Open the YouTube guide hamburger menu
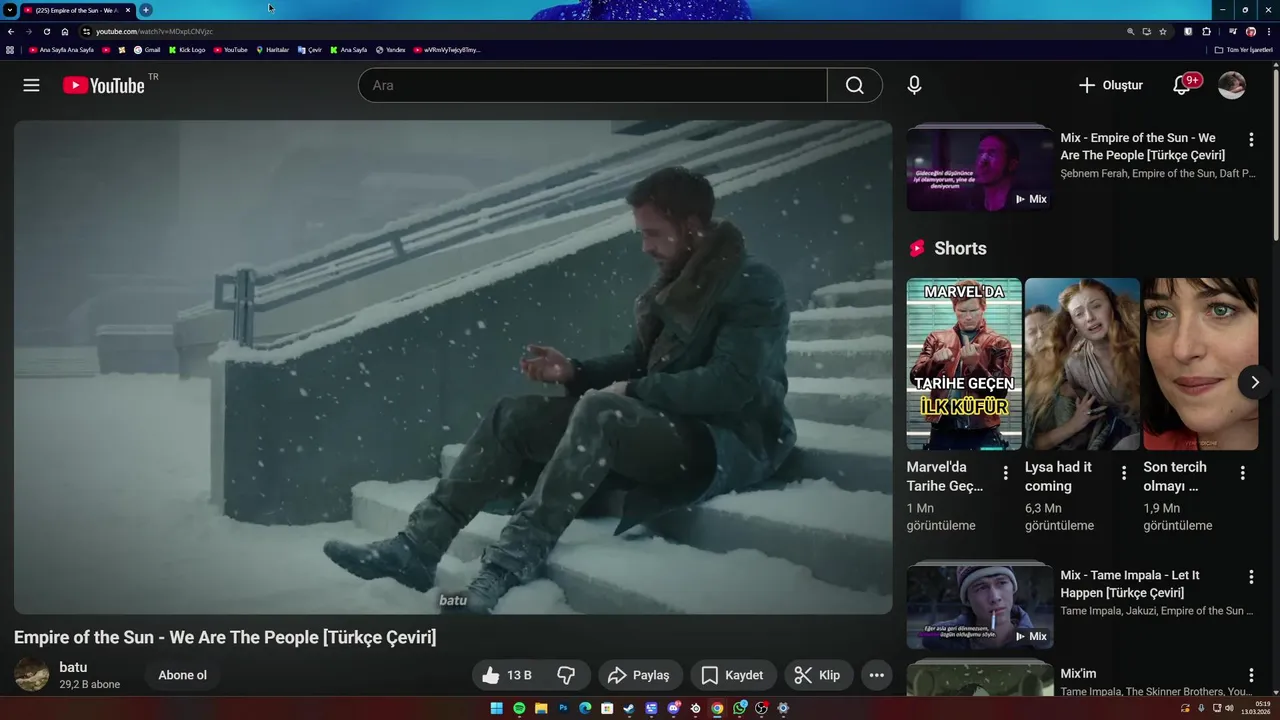This screenshot has width=1280, height=720. 31,85
